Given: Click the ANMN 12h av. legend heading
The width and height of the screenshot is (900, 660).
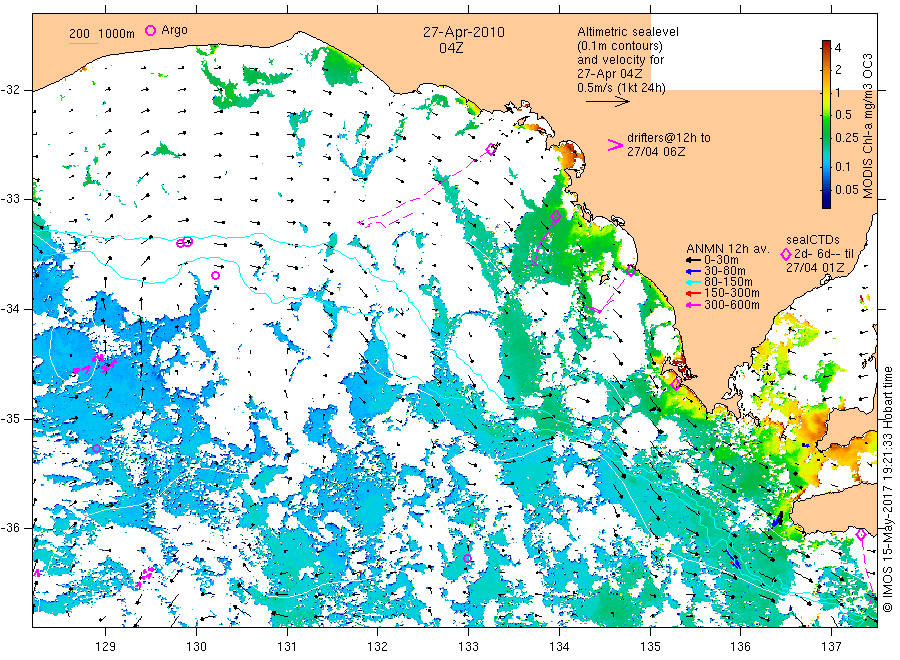Looking at the screenshot, I should pyautogui.click(x=727, y=249).
